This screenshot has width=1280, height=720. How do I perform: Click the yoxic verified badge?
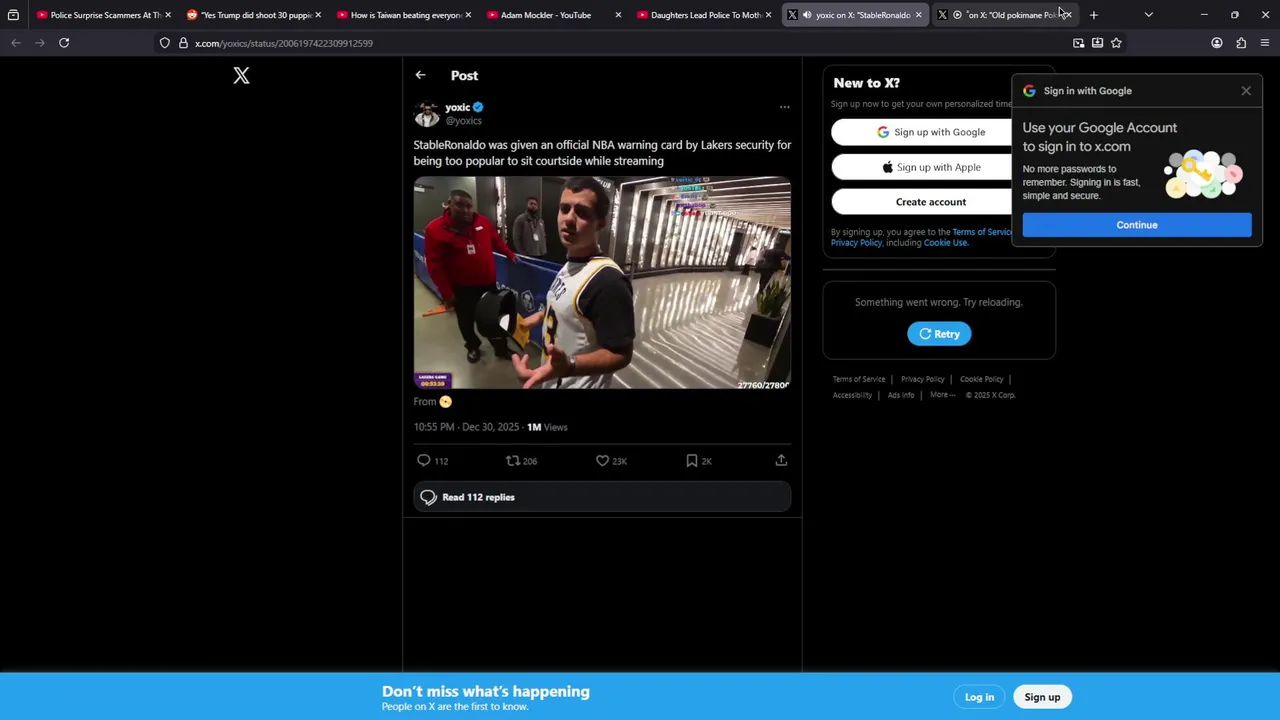[x=478, y=107]
